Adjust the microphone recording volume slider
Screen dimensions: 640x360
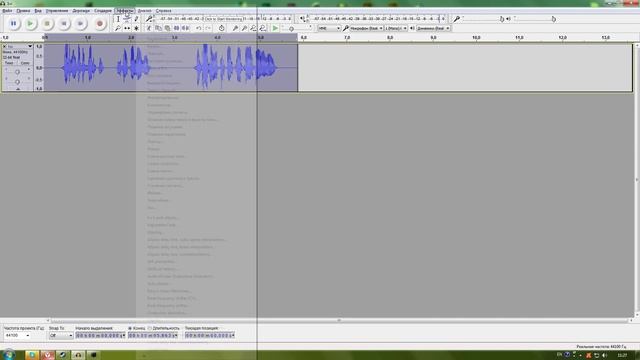coord(482,19)
